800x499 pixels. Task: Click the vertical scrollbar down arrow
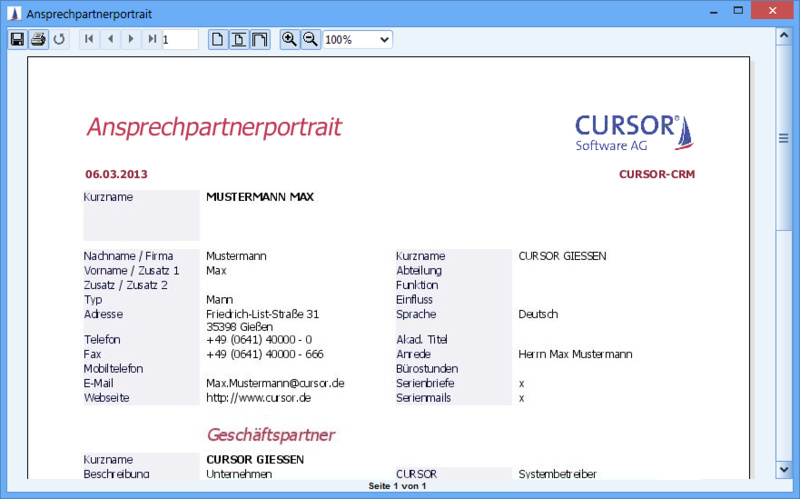coord(784,468)
